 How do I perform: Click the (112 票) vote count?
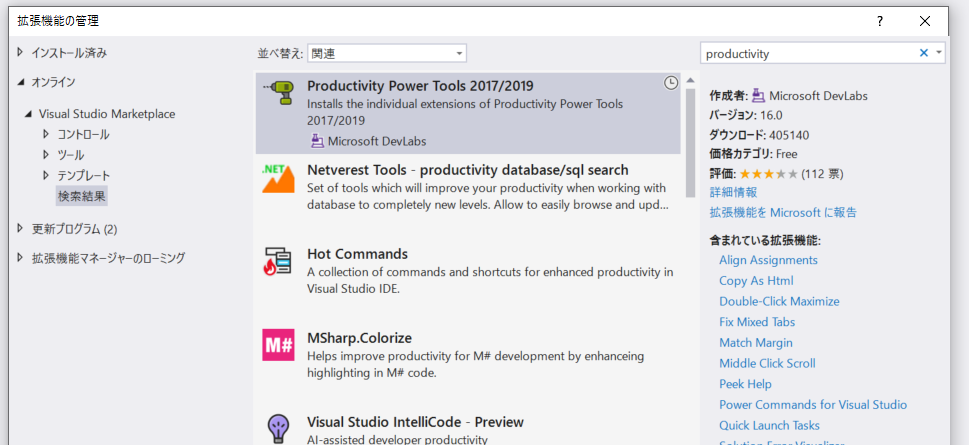tap(822, 174)
